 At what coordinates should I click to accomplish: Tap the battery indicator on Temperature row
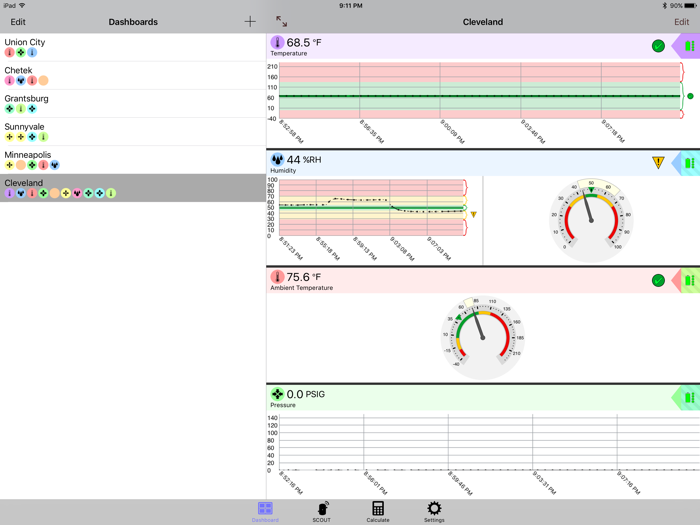[690, 46]
